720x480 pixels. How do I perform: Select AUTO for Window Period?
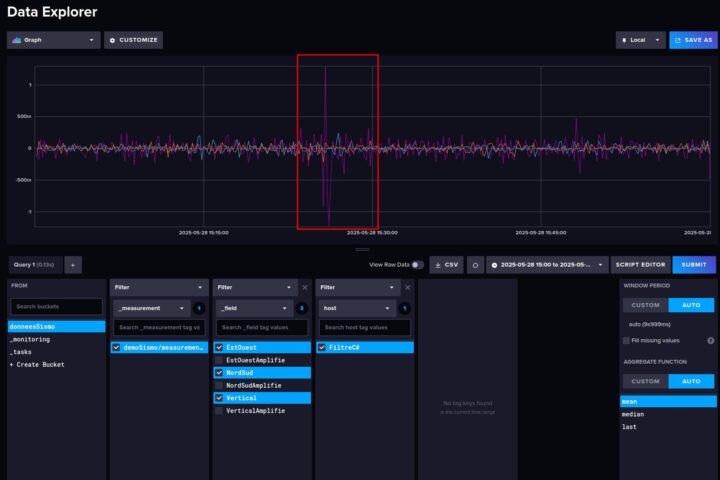(691, 305)
